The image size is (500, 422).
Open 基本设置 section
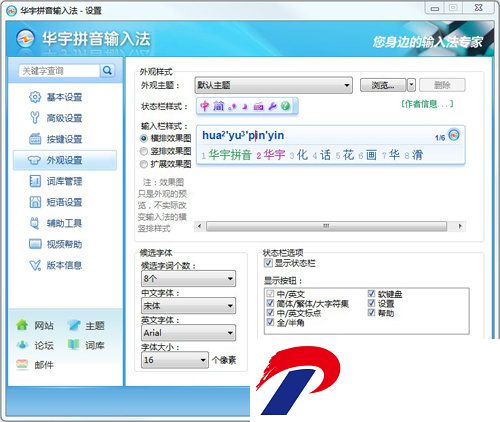tap(64, 97)
